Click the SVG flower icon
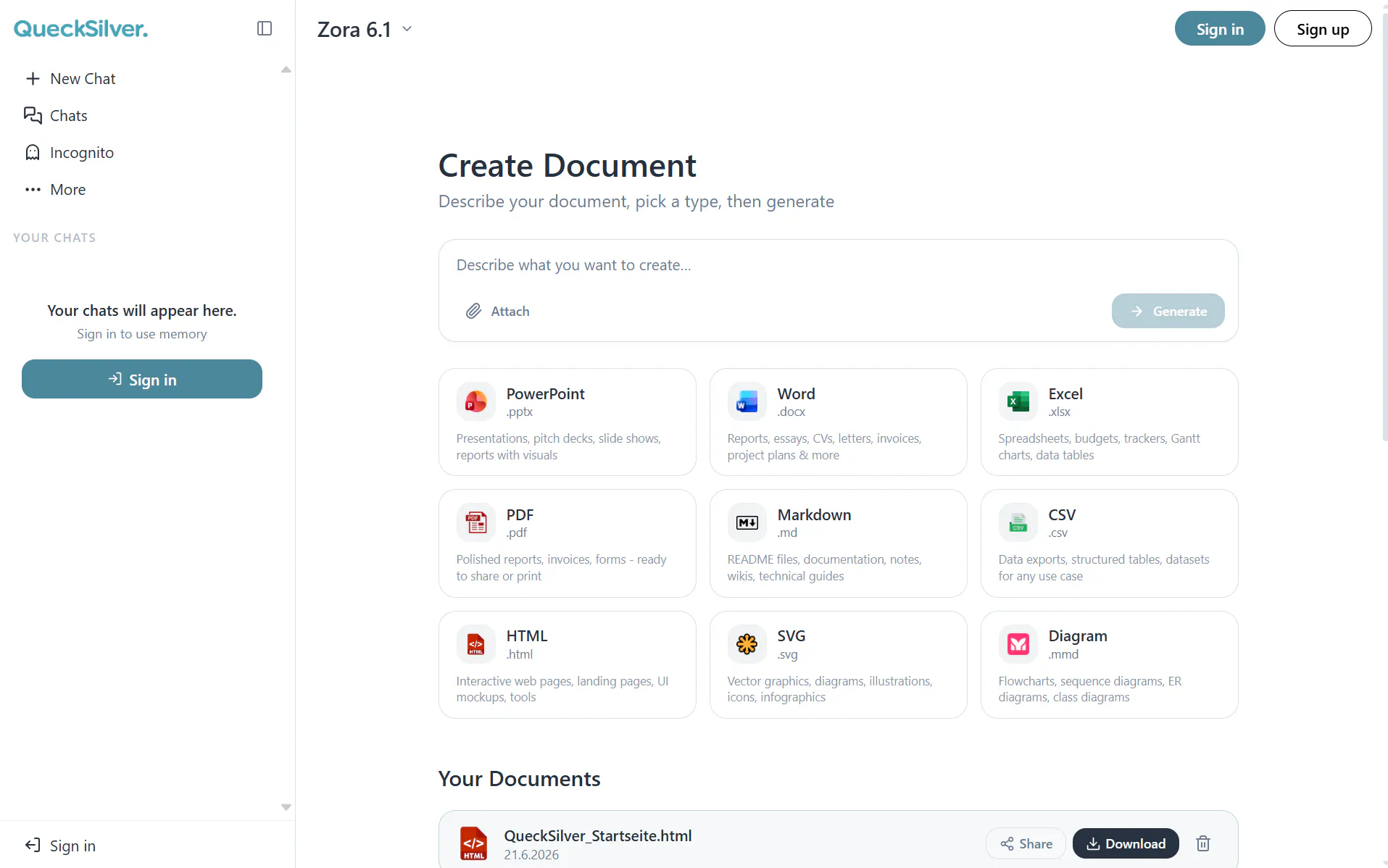 pos(747,643)
